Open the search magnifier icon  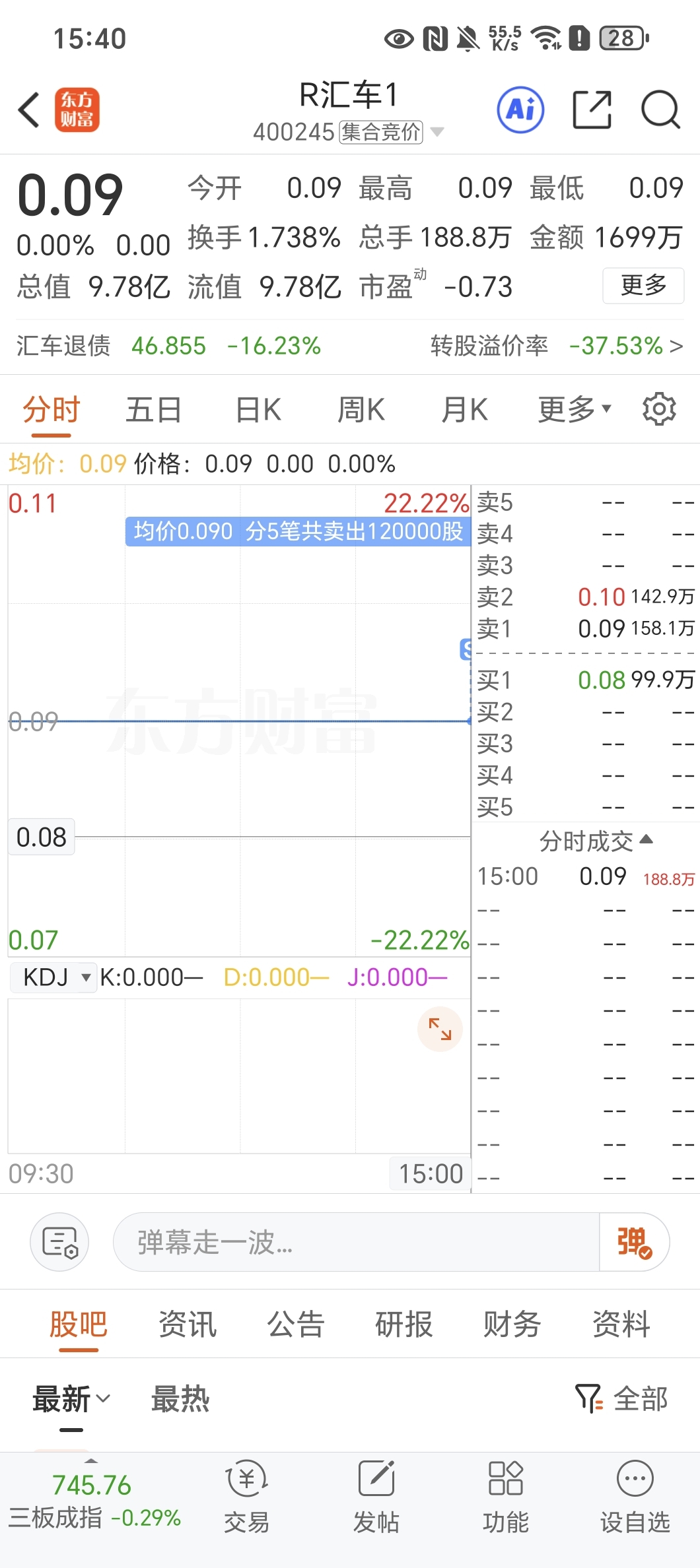[x=660, y=110]
